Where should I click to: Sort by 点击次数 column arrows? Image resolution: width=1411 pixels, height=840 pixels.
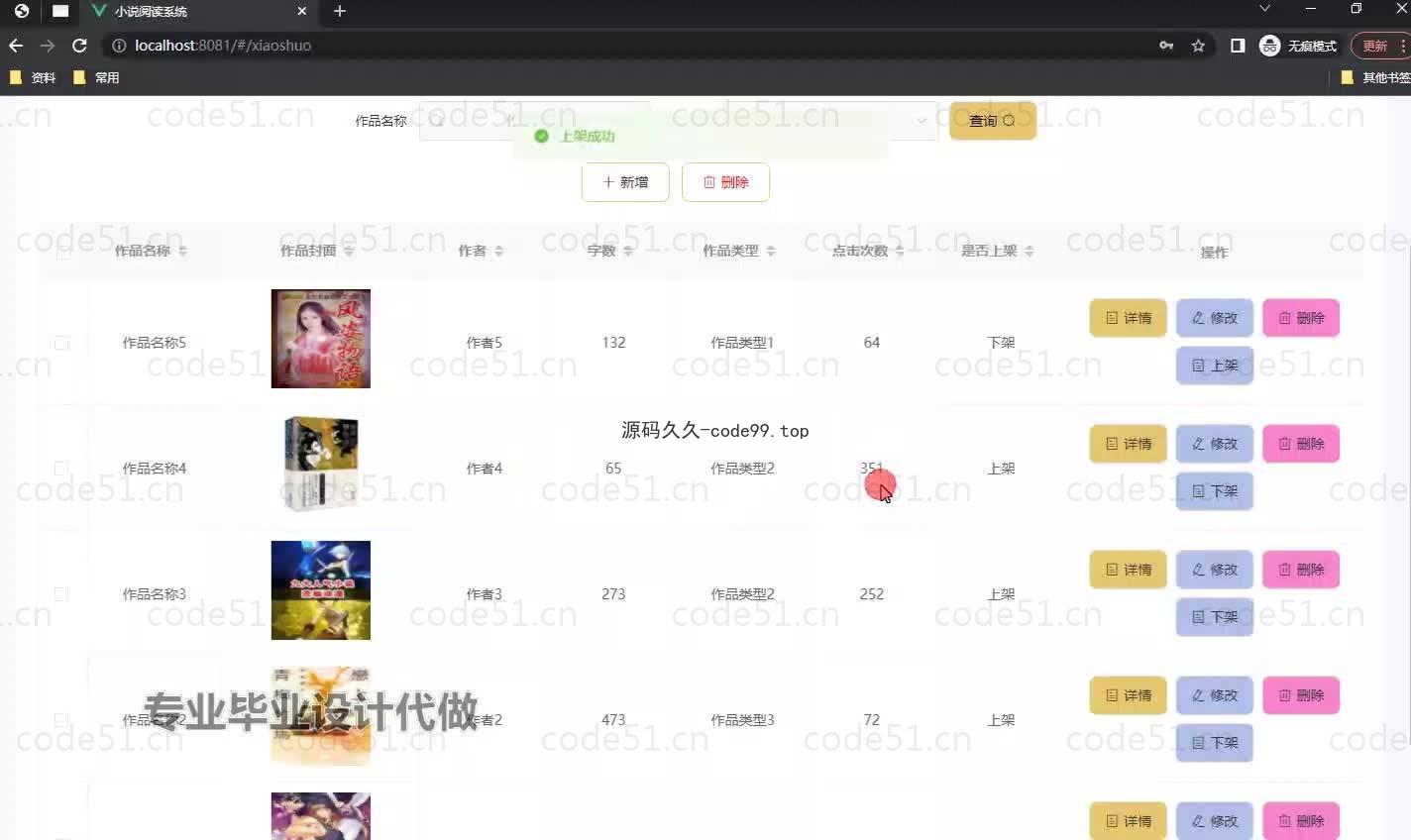tap(900, 252)
